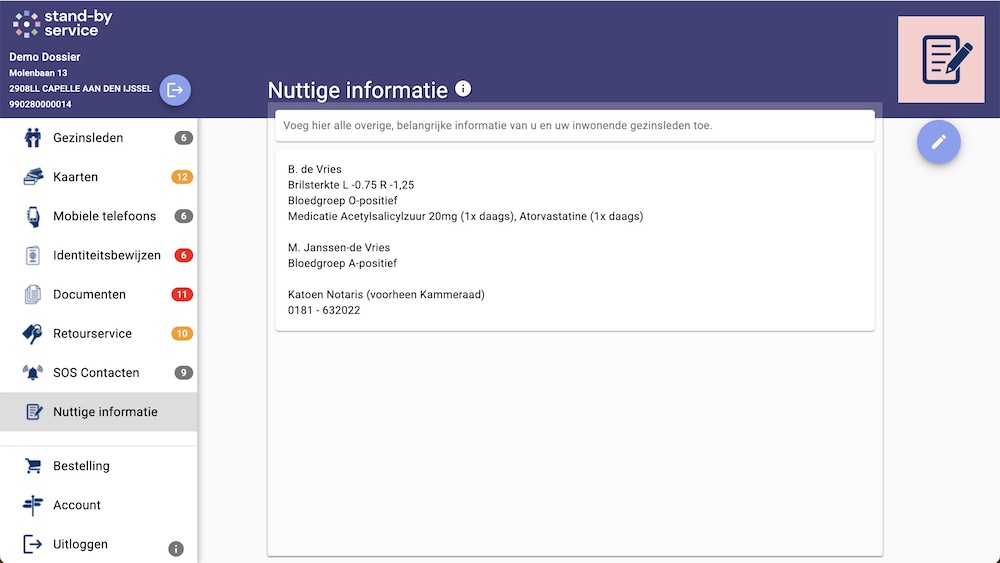Image resolution: width=1000 pixels, height=563 pixels.
Task: Click the Identiteitsbewijzen ID icon
Action: tap(33, 255)
